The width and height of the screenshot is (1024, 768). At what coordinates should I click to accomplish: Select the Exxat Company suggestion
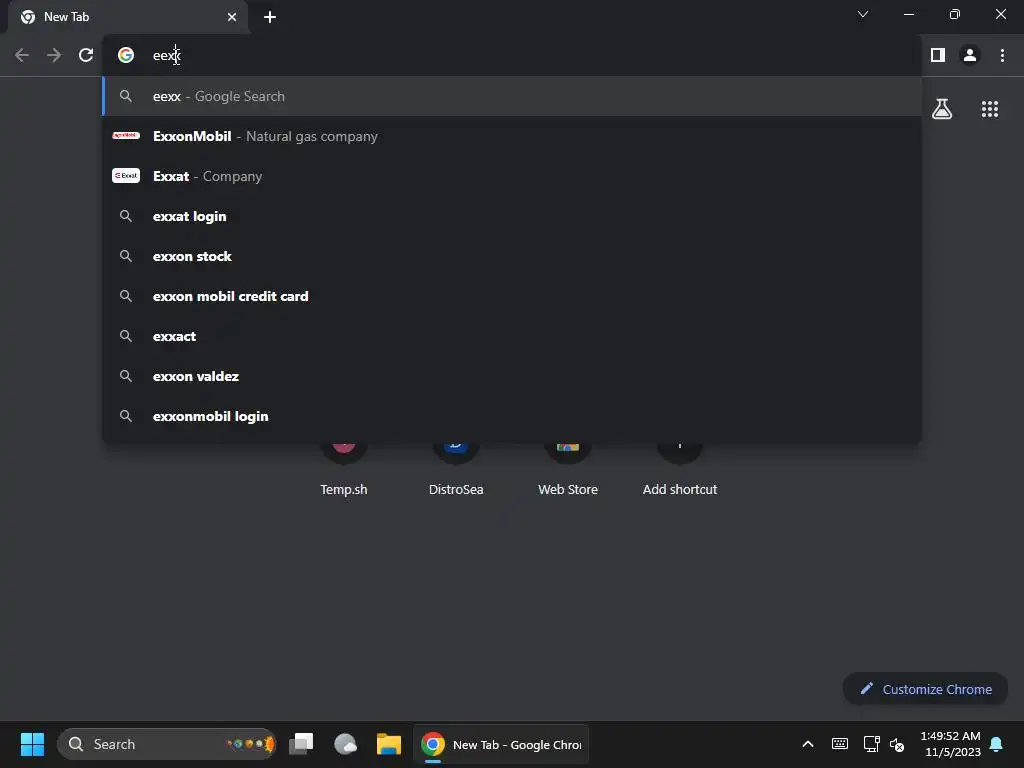pos(512,176)
